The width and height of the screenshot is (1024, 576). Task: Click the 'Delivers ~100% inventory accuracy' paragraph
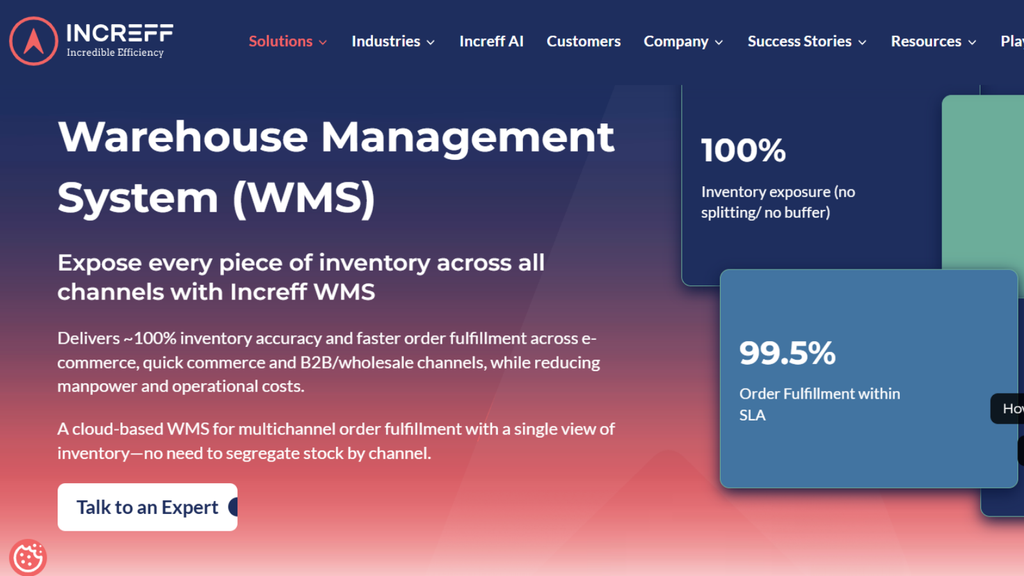point(328,362)
